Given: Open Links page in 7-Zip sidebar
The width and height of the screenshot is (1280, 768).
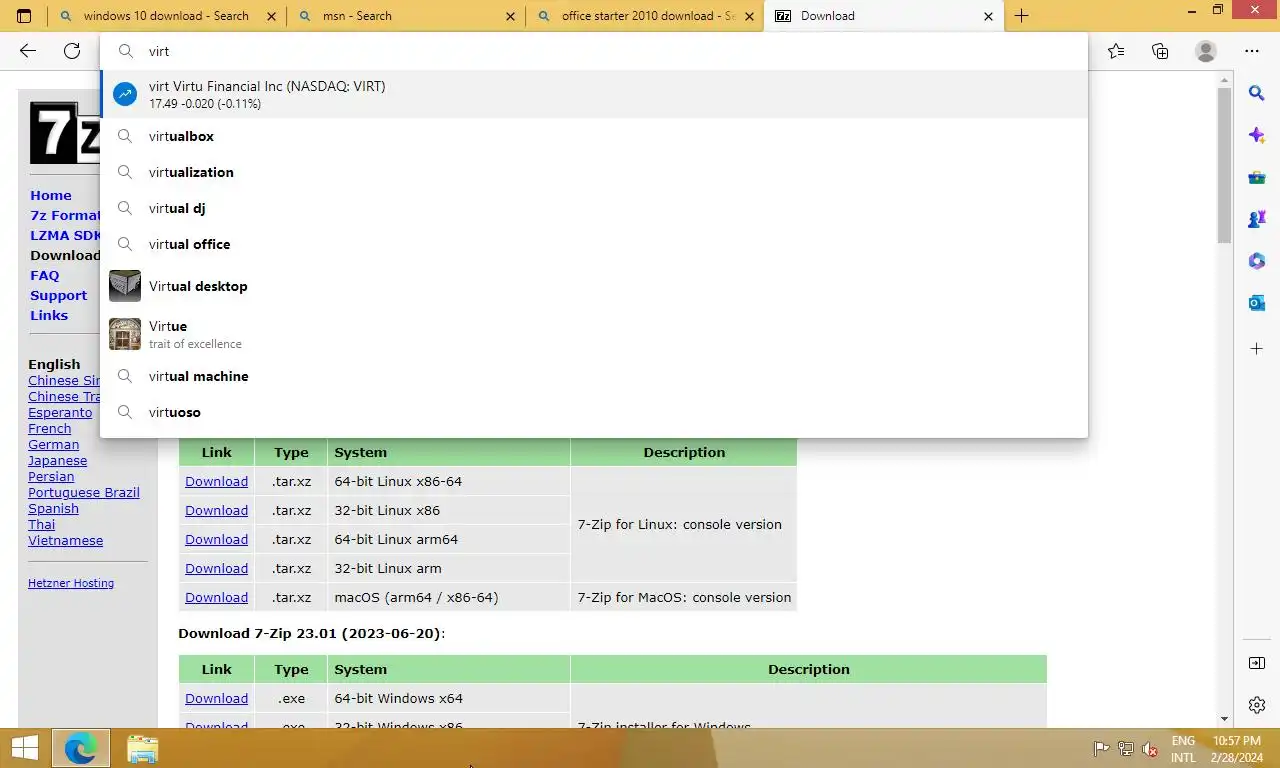Looking at the screenshot, I should tap(49, 316).
